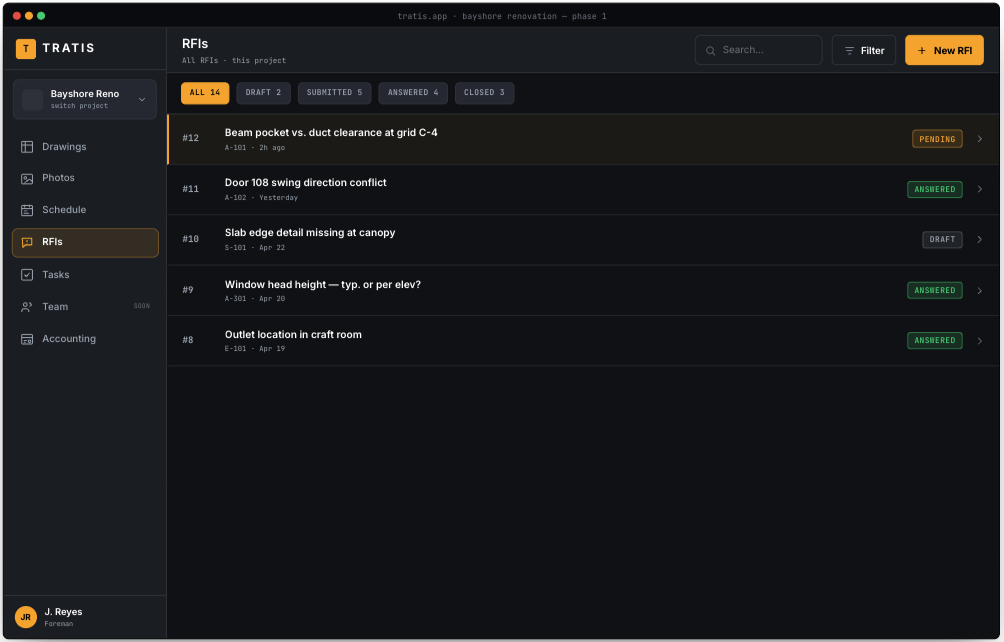
Task: Open 'Window head height — typ. or per elev?'
Action: pos(323,284)
